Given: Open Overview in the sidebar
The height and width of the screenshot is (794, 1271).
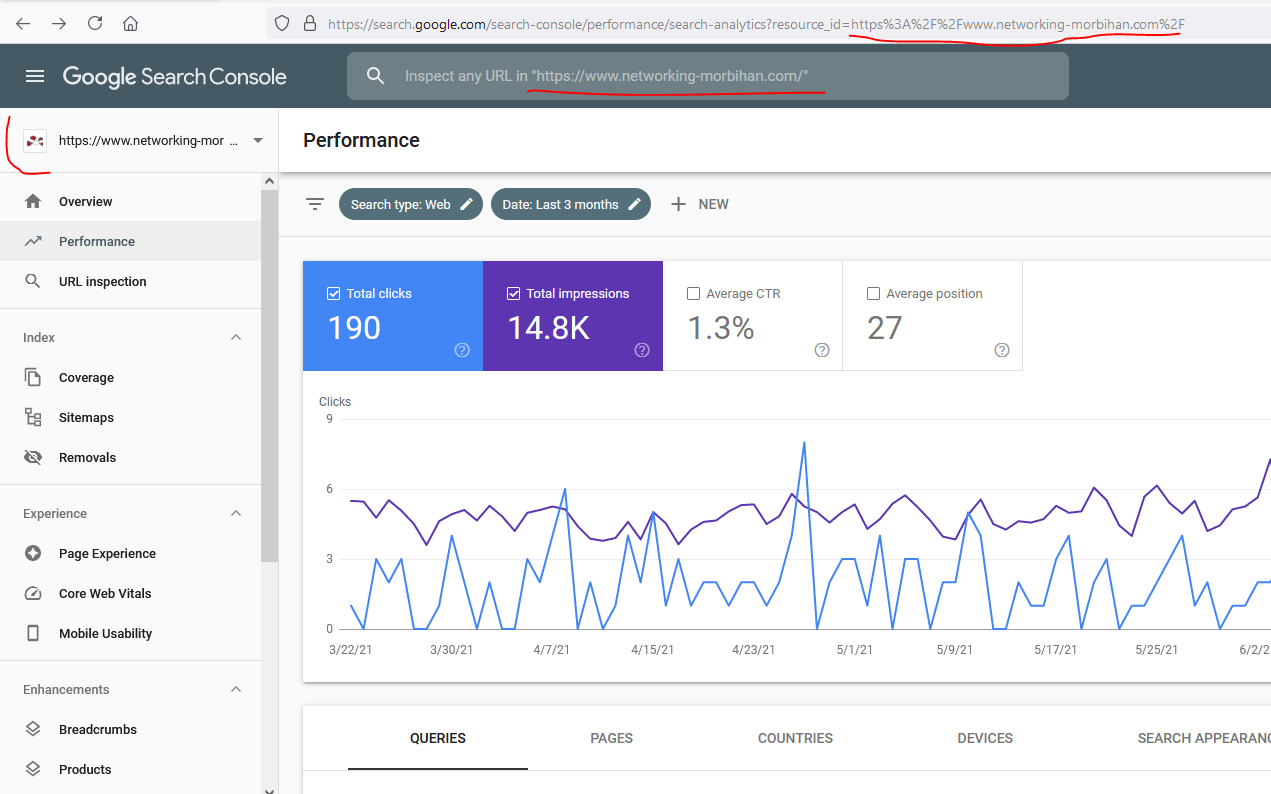Looking at the screenshot, I should tap(130, 201).
